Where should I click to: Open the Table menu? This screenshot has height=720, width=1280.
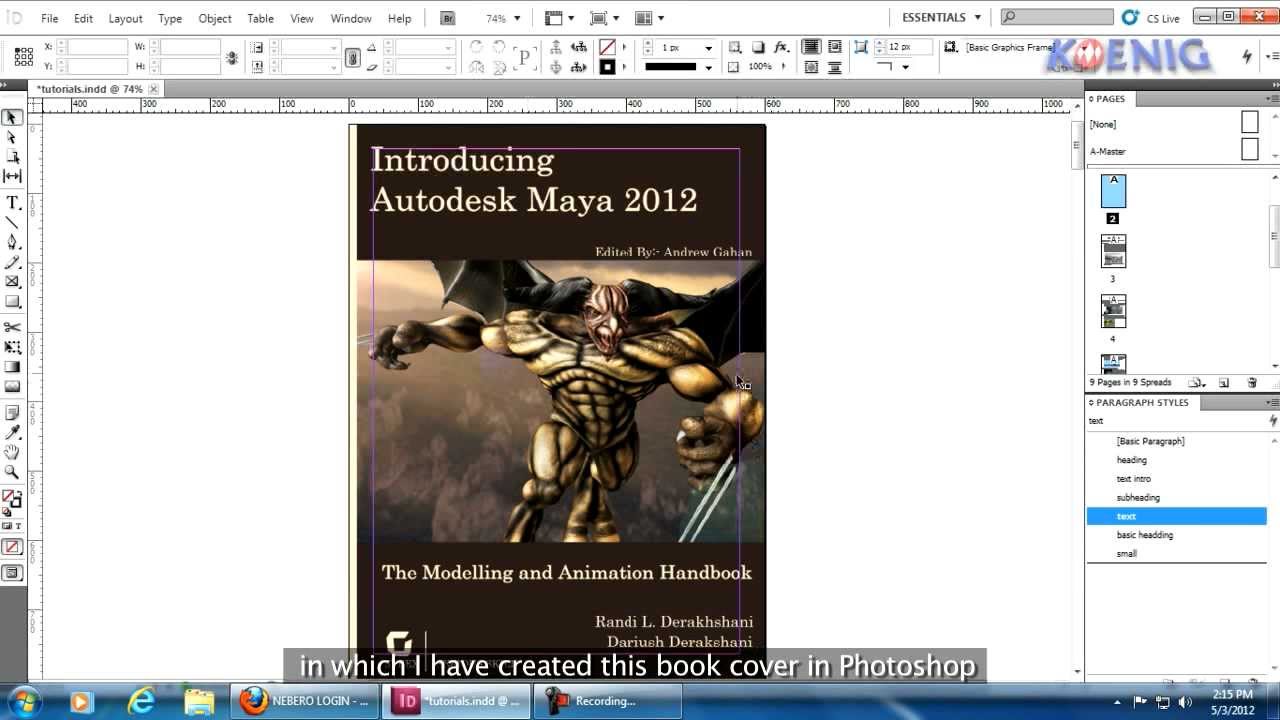(260, 18)
